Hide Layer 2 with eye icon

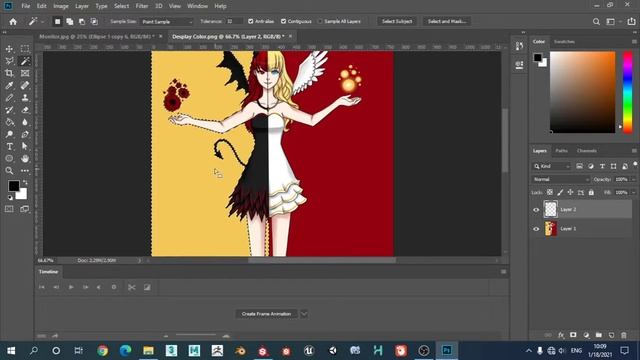536,210
